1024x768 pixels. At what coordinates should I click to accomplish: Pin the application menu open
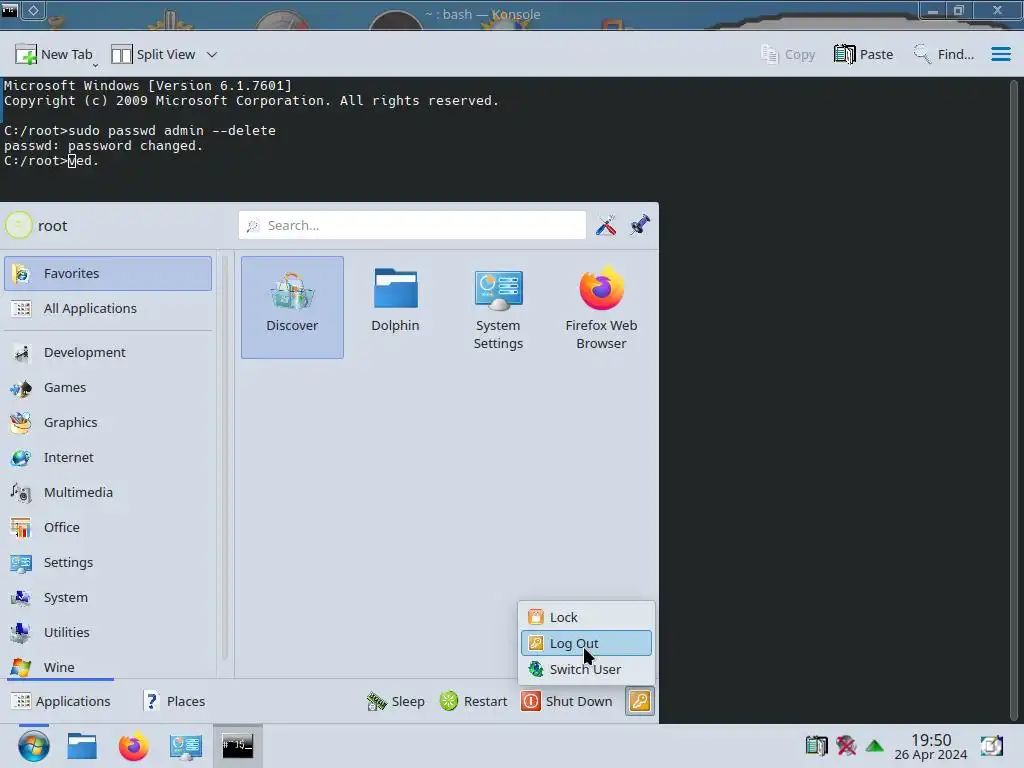click(640, 225)
